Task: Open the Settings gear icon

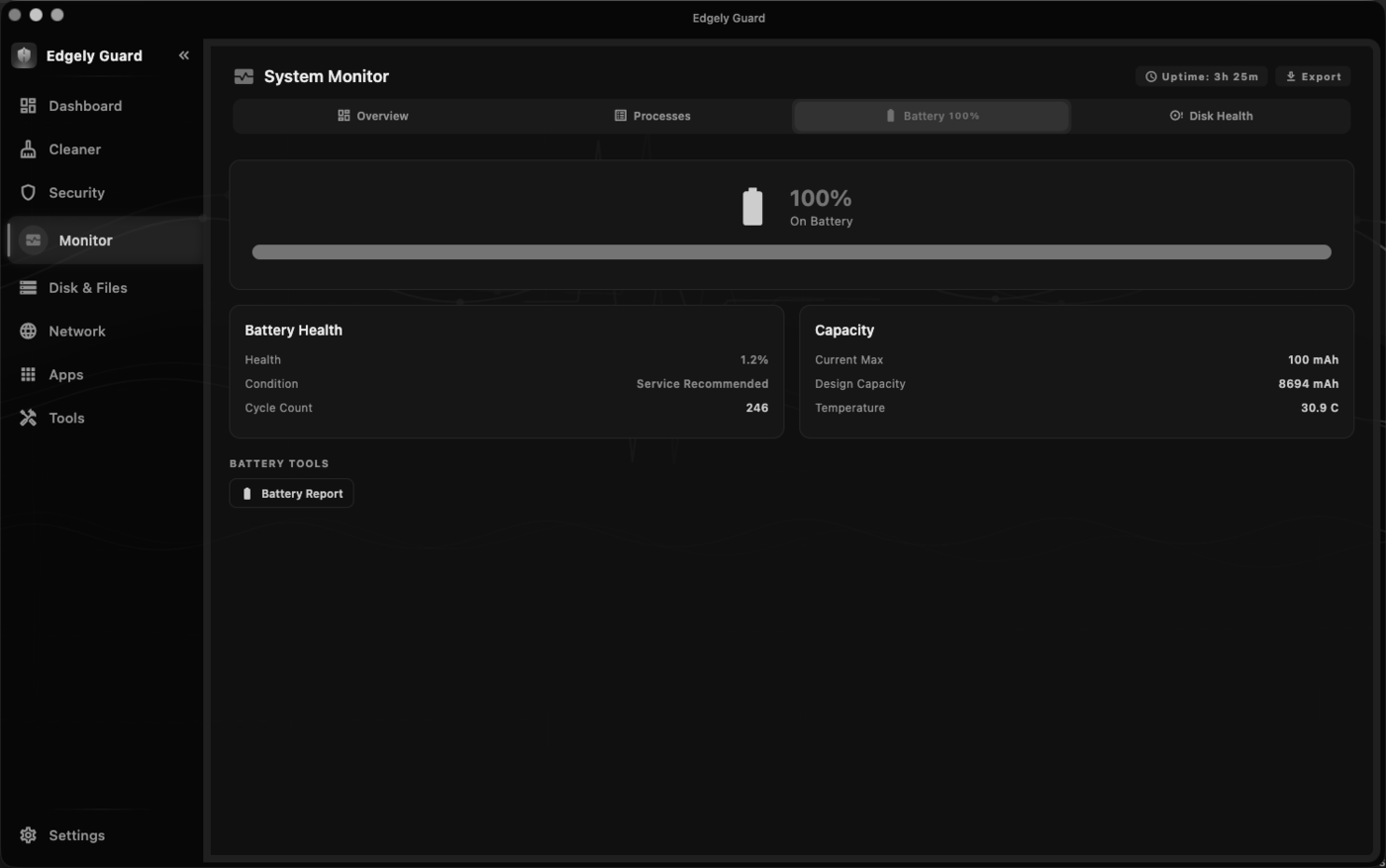Action: coord(28,835)
